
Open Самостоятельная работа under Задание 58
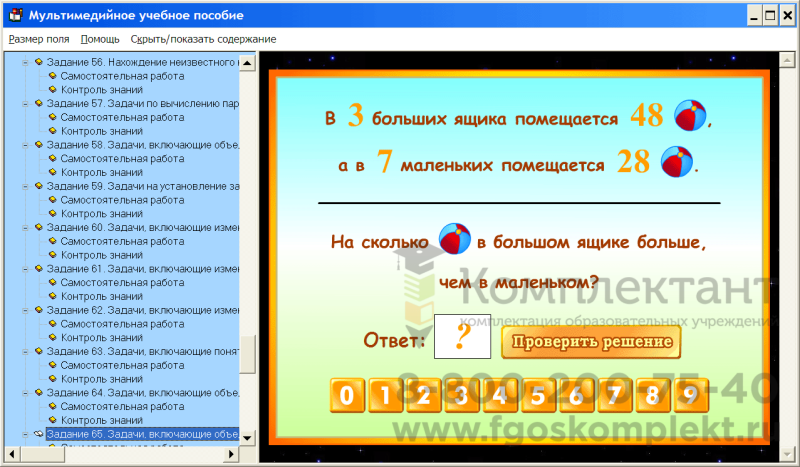[x=122, y=159]
